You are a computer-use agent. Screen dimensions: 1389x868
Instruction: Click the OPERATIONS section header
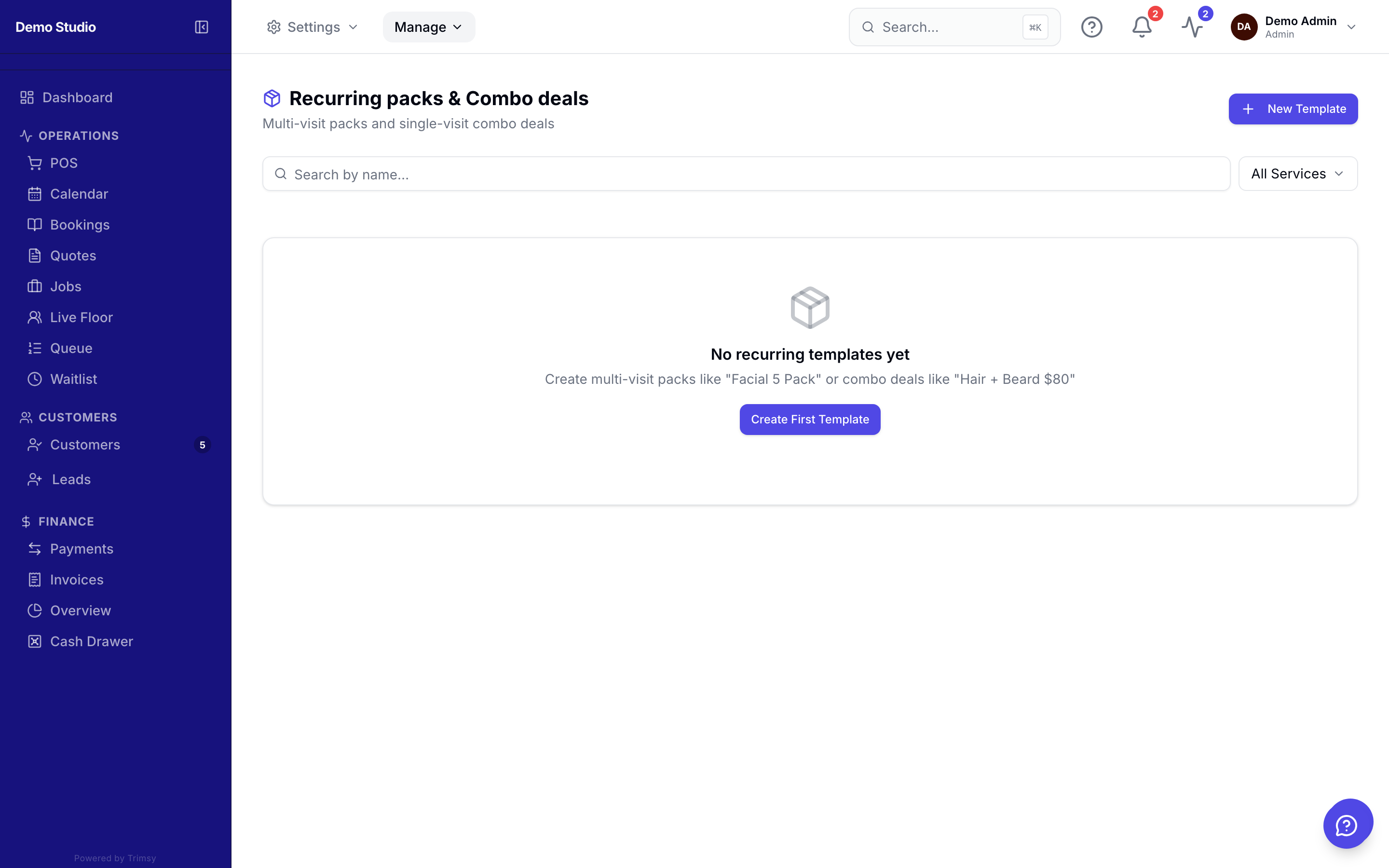click(x=79, y=136)
